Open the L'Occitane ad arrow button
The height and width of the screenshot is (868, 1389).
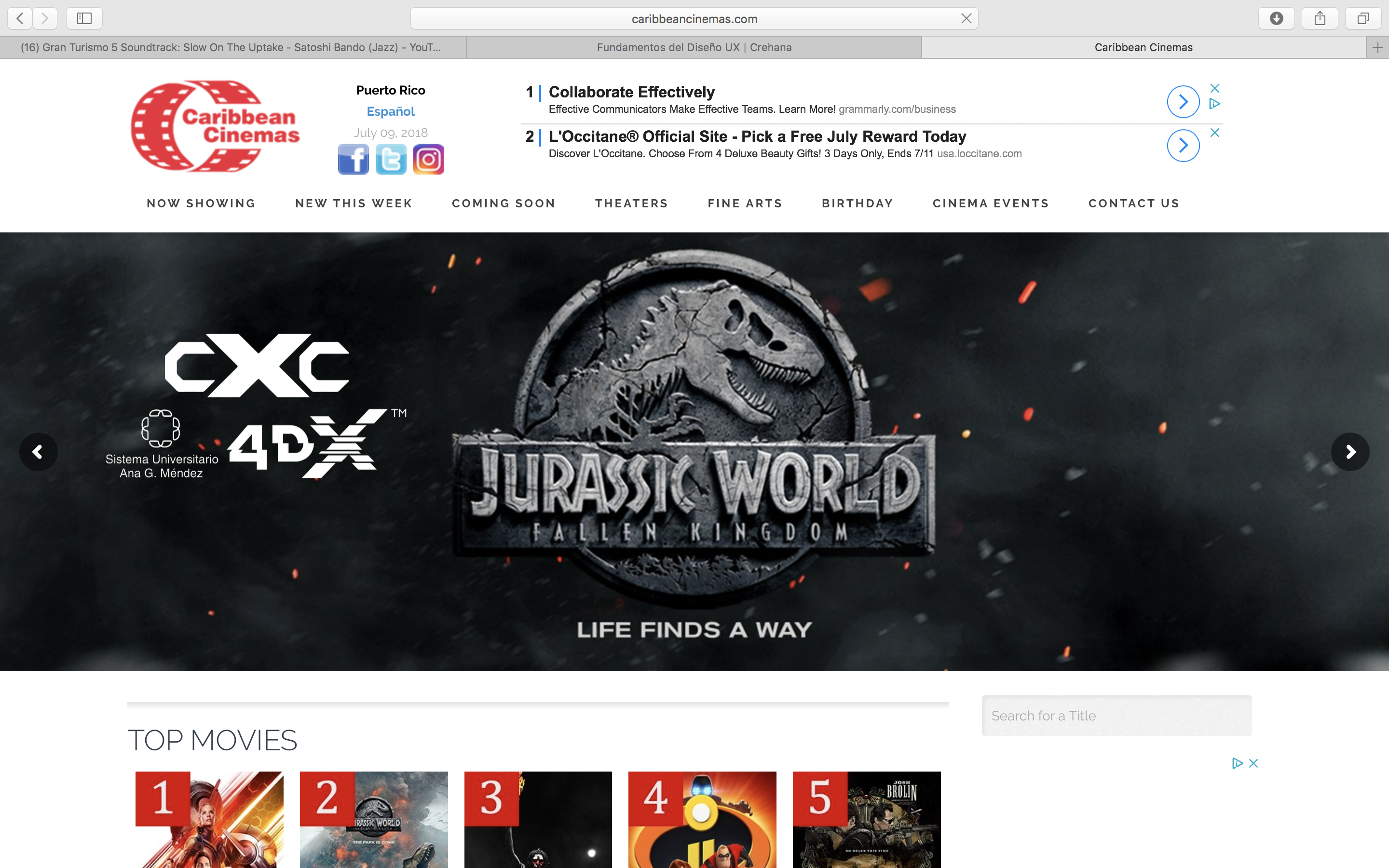coord(1183,146)
